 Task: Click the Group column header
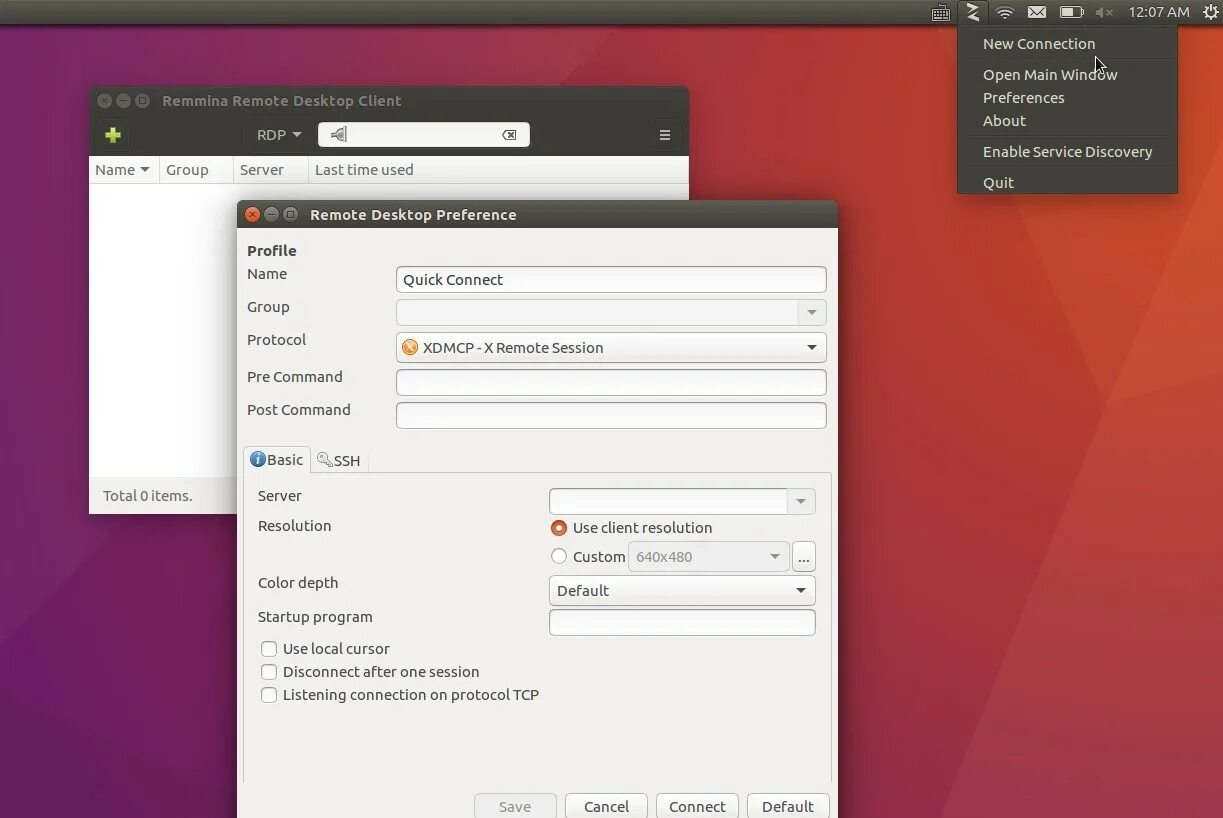[x=197, y=170]
